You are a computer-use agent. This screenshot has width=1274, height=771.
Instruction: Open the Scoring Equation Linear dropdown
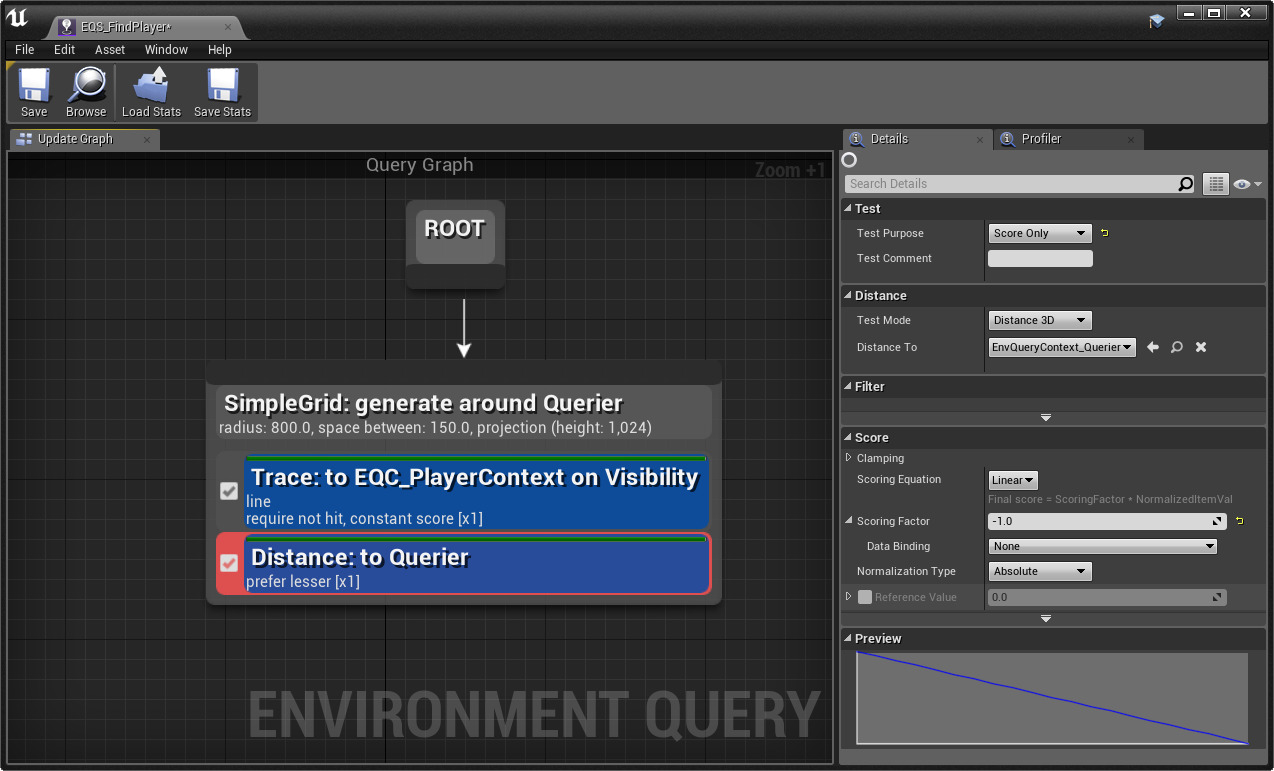tap(1012, 480)
